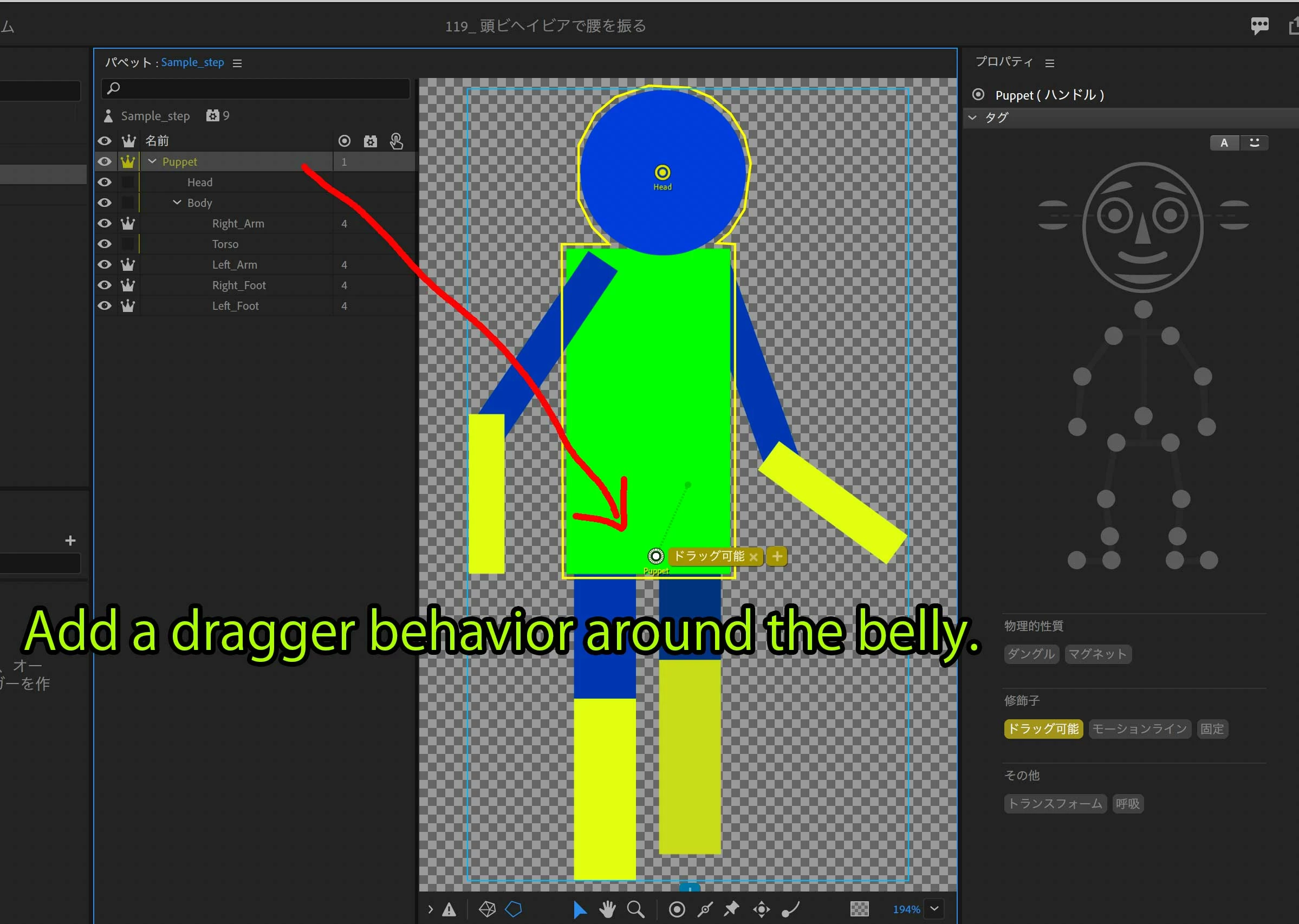Open the chat bubble feedback icon
Image resolution: width=1299 pixels, height=924 pixels.
click(1259, 25)
